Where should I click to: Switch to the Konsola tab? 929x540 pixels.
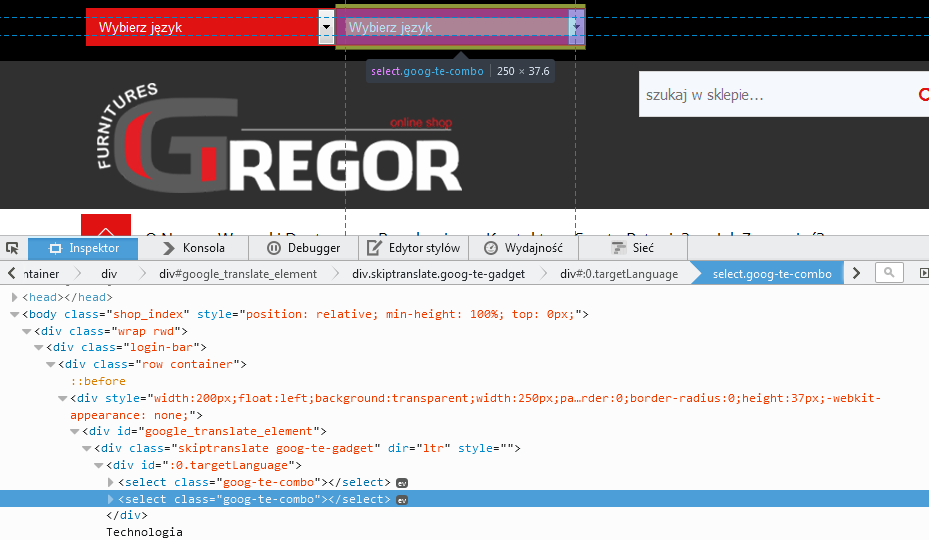tap(194, 248)
